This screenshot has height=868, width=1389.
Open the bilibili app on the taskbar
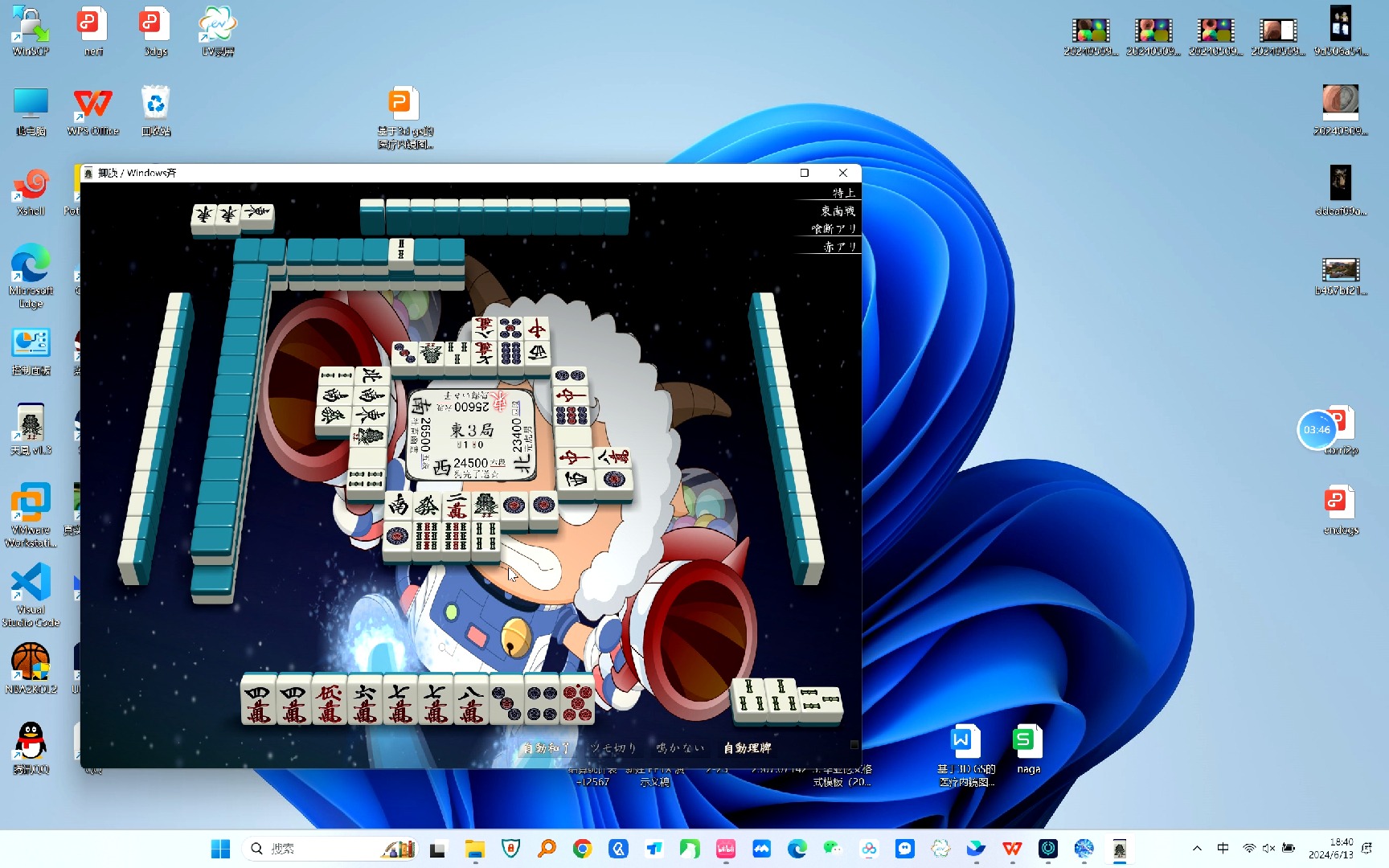click(x=726, y=849)
